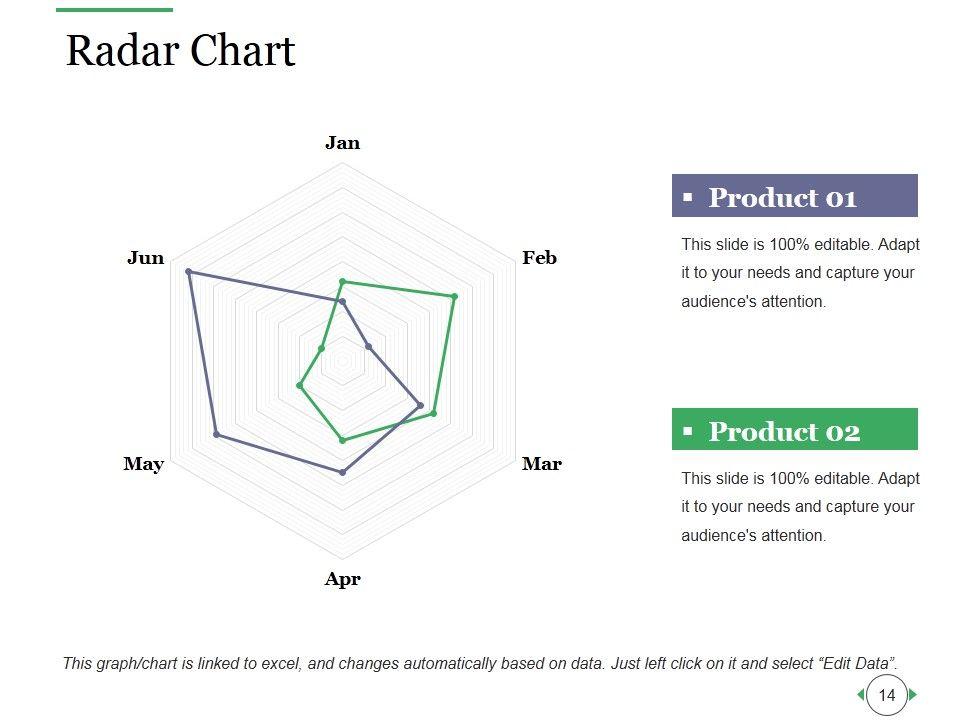The height and width of the screenshot is (720, 960).
Task: Select Product 01 data point at Jun
Action: (189, 272)
